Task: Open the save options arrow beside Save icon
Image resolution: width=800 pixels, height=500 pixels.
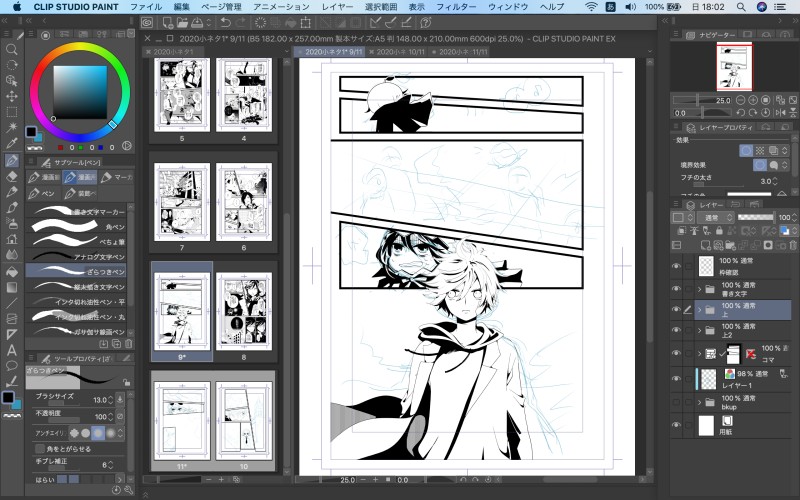Action: (209, 22)
